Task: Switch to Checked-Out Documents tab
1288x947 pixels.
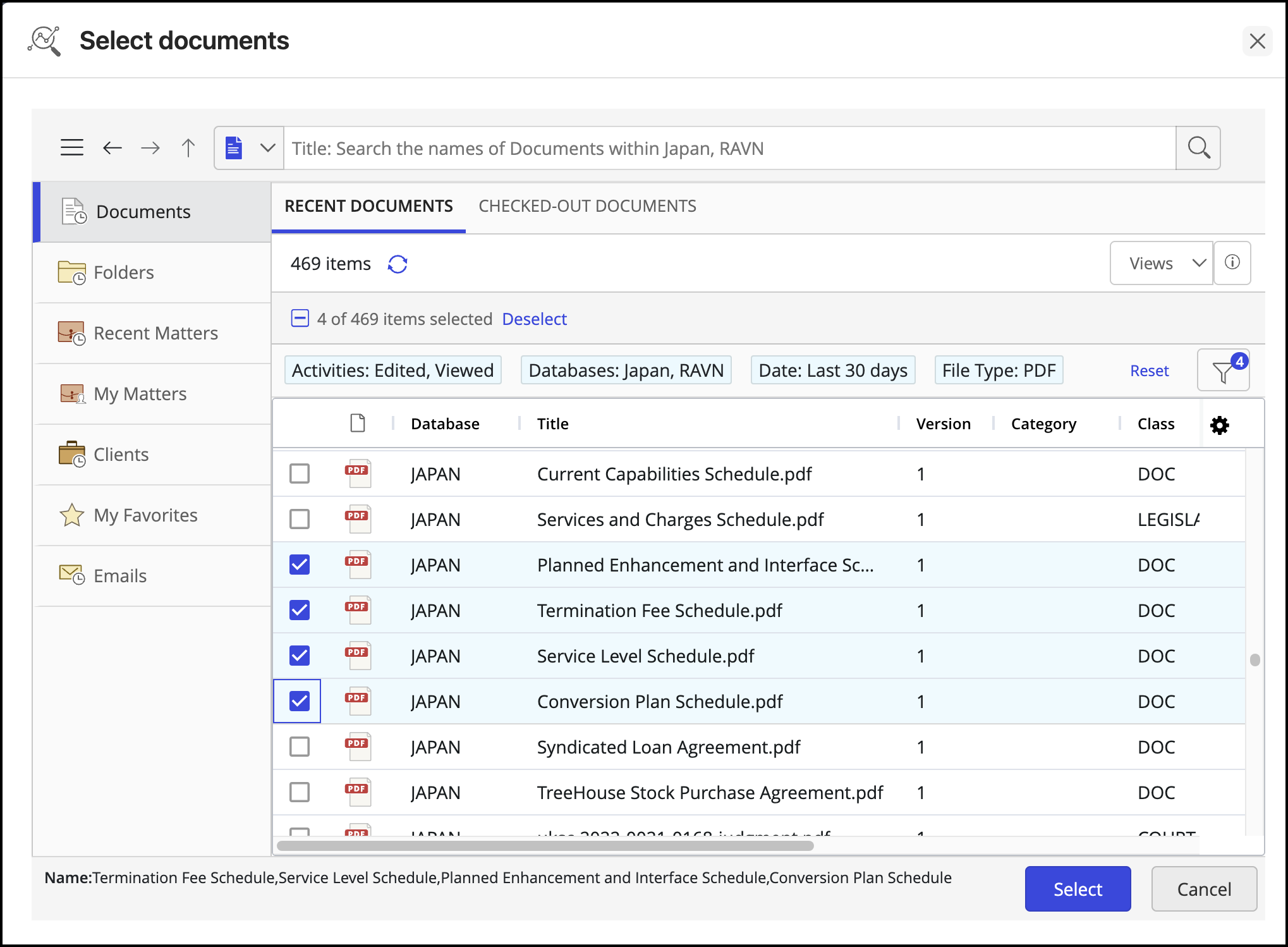Action: 587,206
